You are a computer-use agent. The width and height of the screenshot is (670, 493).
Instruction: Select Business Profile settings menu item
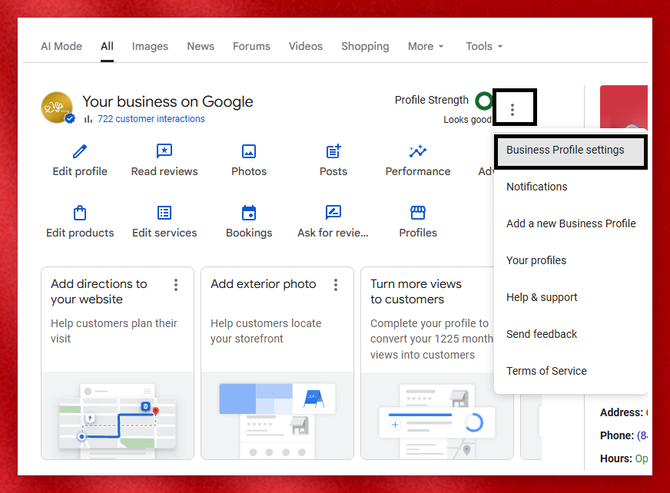click(x=570, y=151)
